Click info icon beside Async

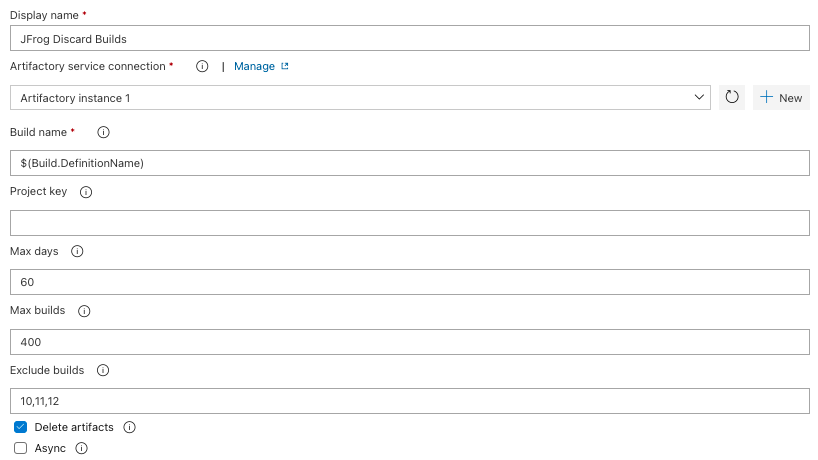82,449
